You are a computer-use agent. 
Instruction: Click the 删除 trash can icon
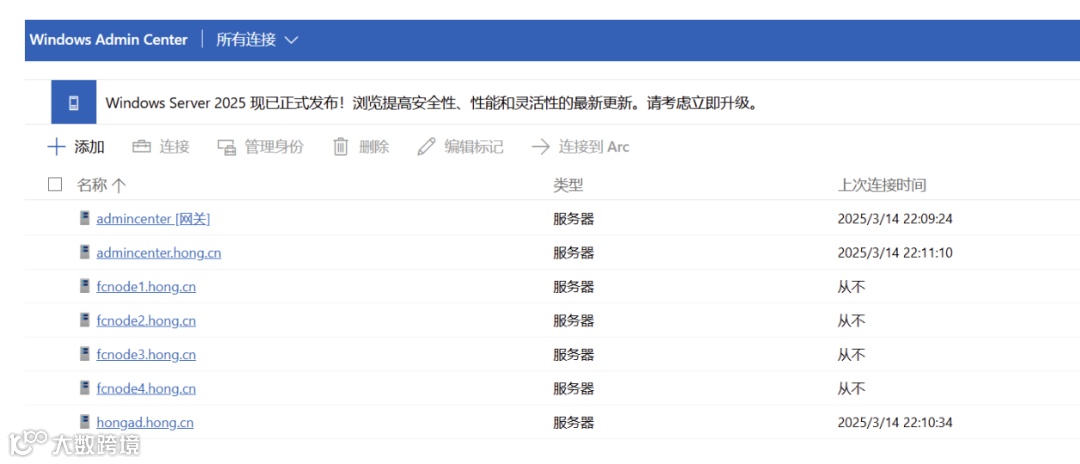tap(340, 147)
